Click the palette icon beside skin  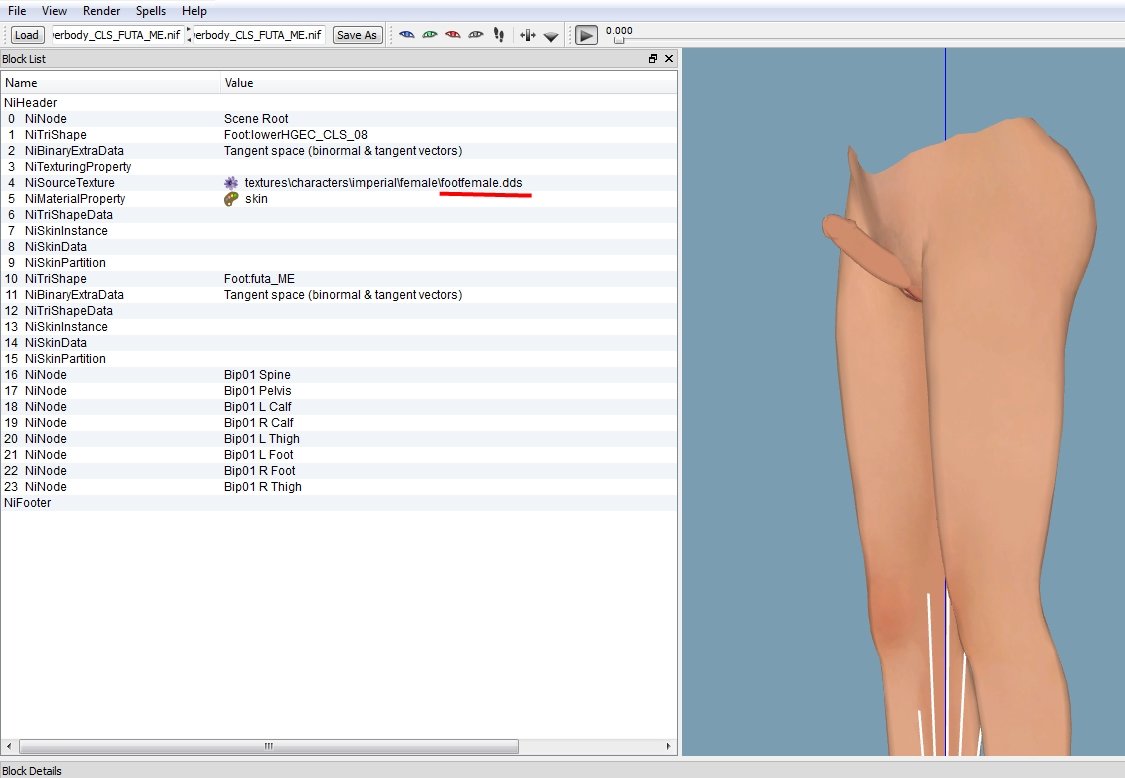click(x=231, y=199)
